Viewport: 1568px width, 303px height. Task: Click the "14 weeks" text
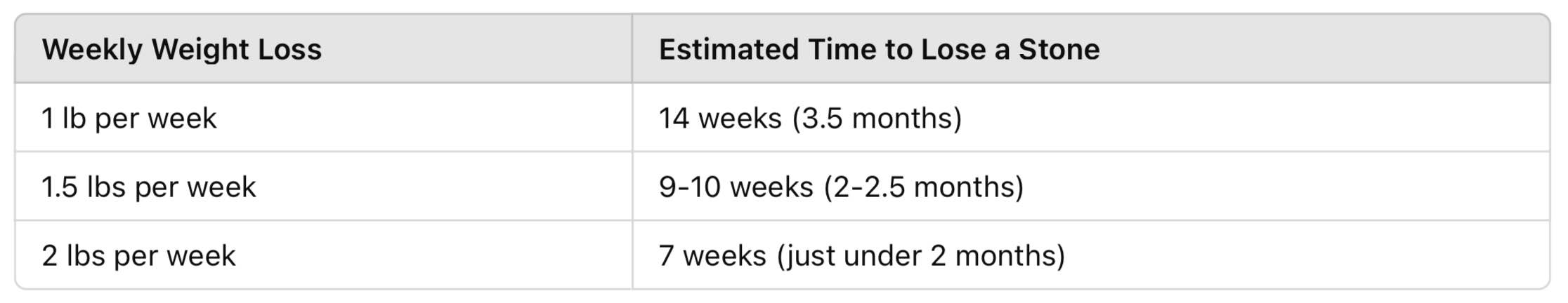[x=719, y=118]
